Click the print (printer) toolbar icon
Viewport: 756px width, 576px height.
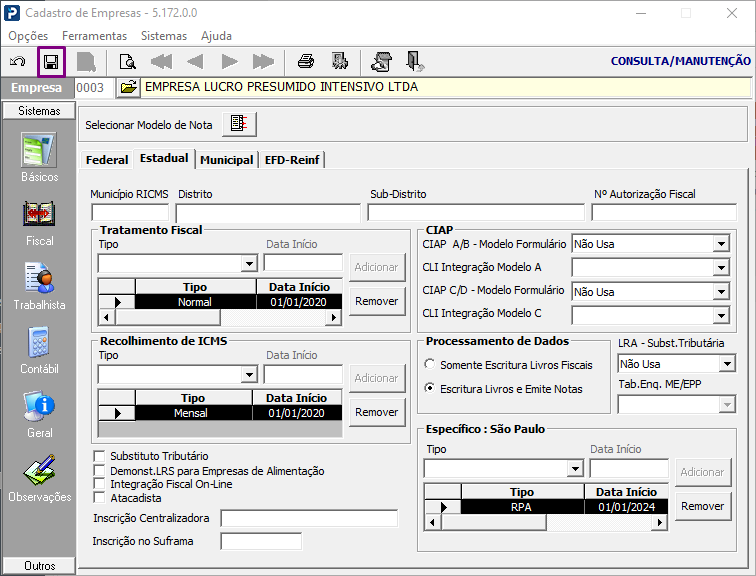click(306, 62)
